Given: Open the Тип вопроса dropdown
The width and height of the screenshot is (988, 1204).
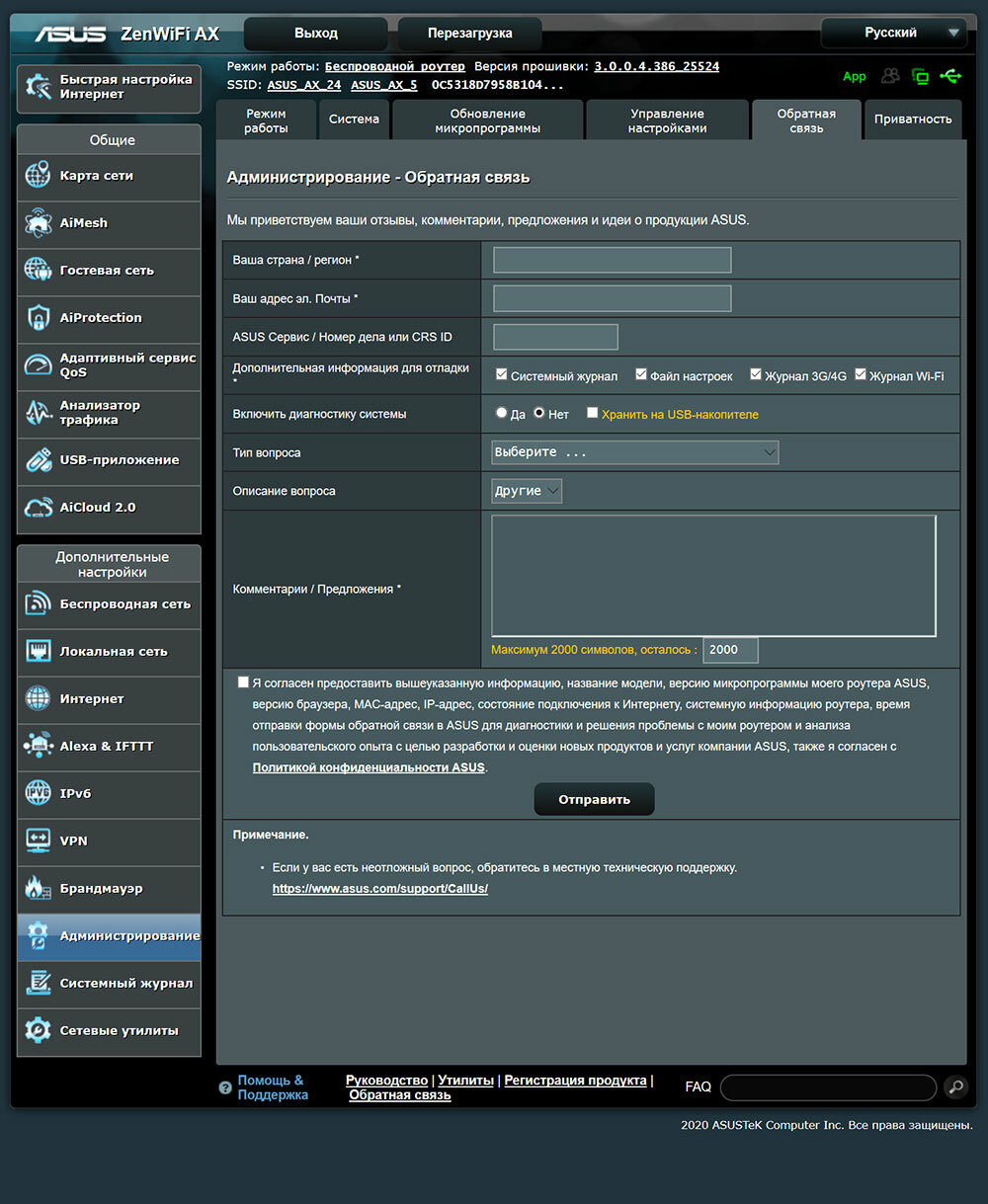Looking at the screenshot, I should [635, 452].
